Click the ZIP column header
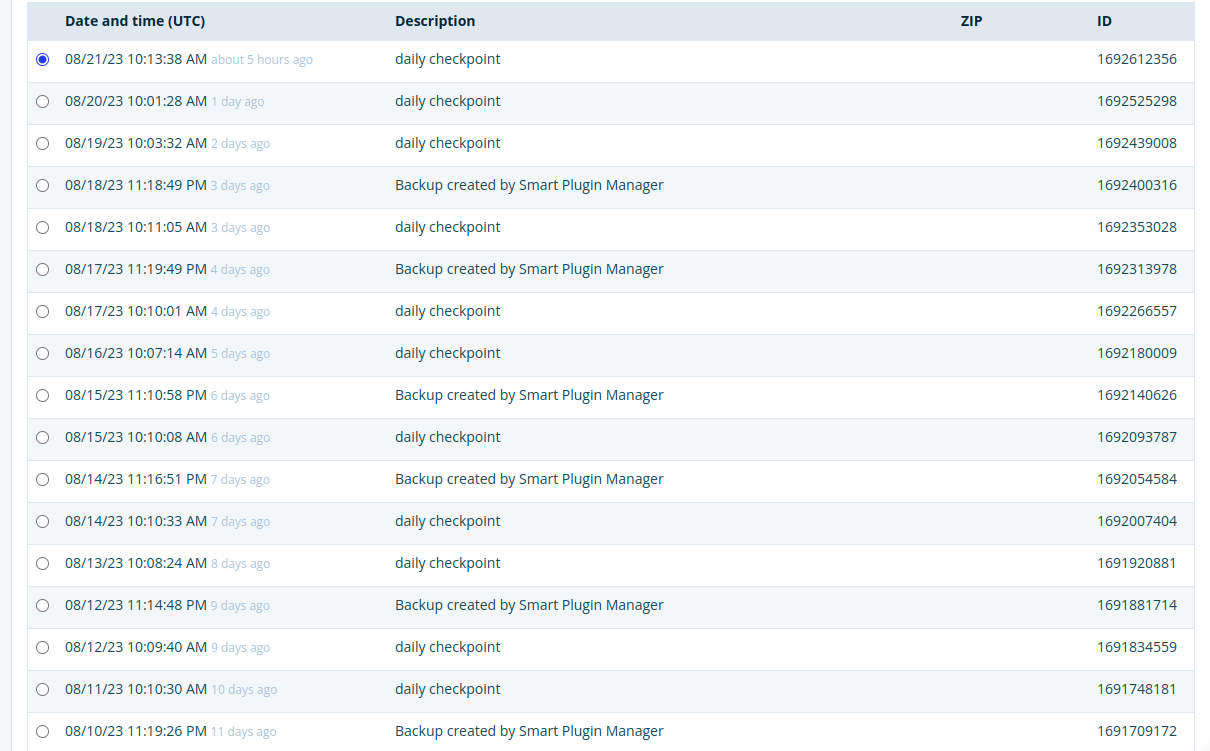This screenshot has height=751, width=1210. click(x=971, y=21)
